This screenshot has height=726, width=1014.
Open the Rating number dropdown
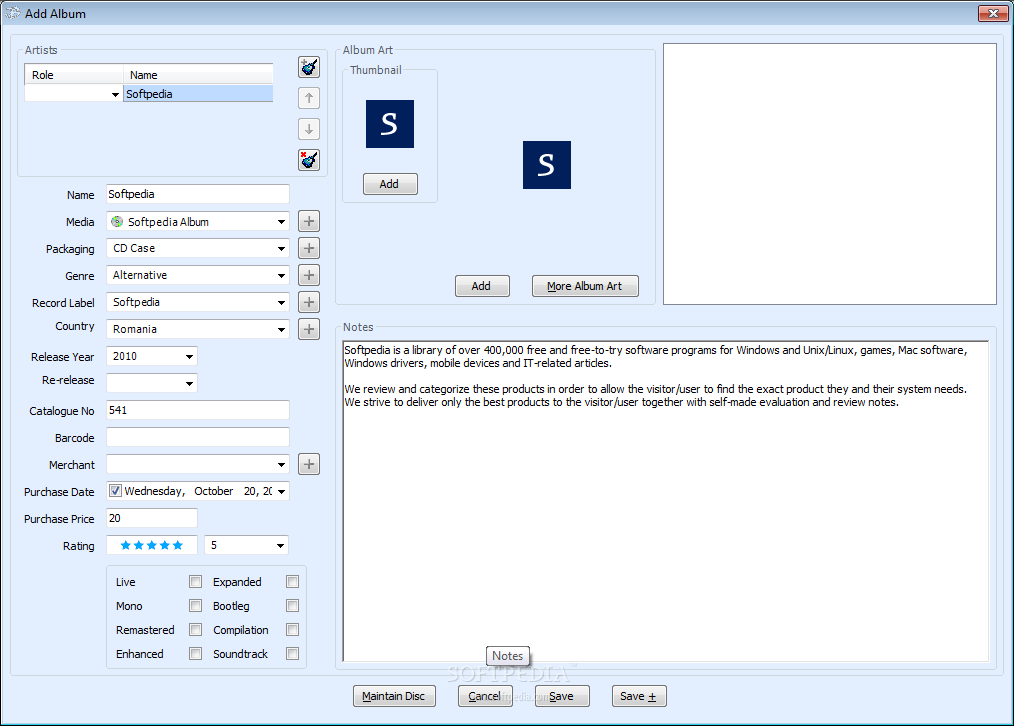pos(280,546)
